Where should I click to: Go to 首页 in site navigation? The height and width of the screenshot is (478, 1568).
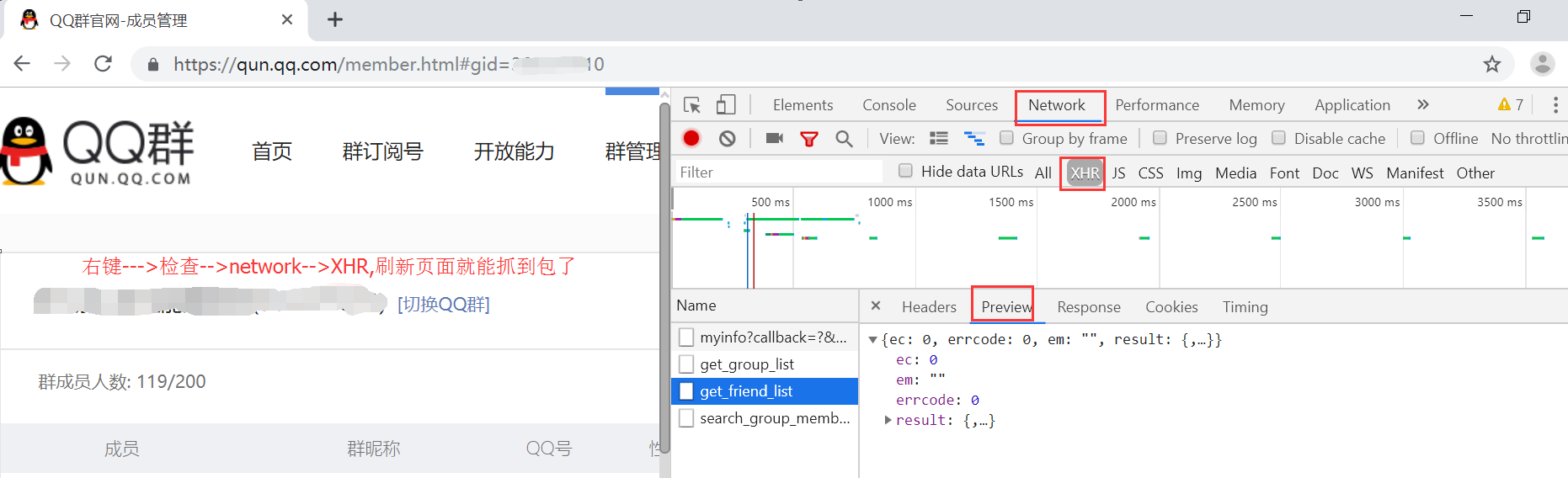click(x=271, y=151)
